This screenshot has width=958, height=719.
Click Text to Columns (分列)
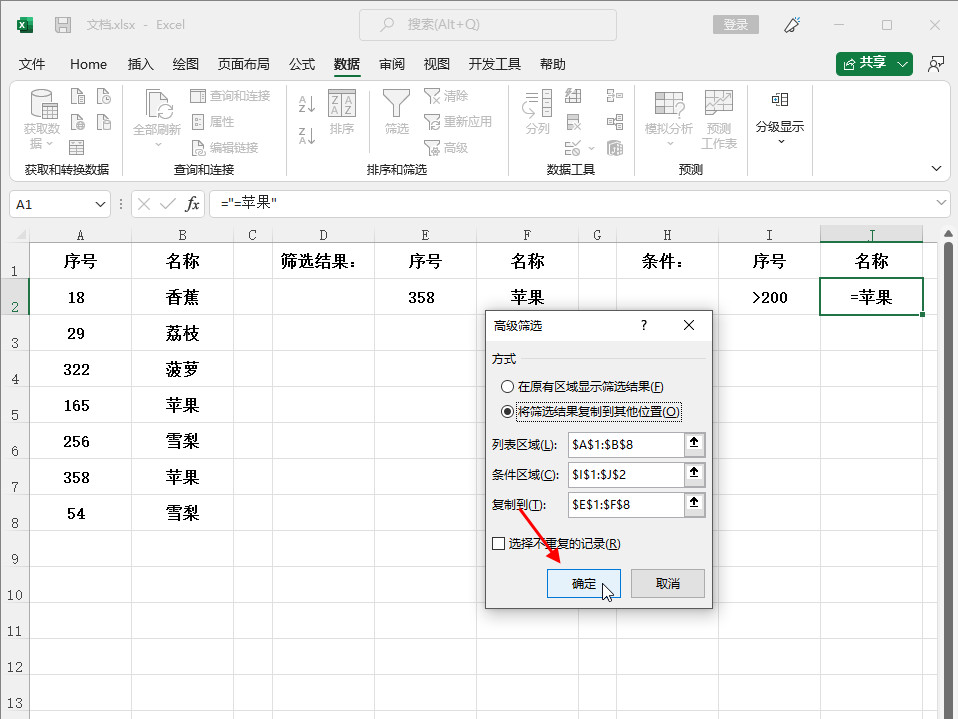538,112
